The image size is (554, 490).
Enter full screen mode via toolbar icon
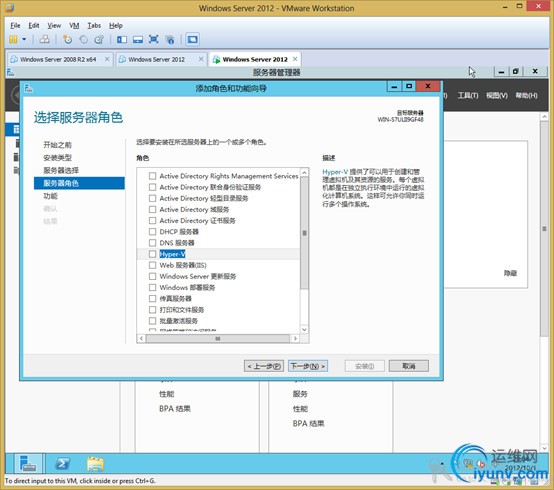(x=154, y=39)
